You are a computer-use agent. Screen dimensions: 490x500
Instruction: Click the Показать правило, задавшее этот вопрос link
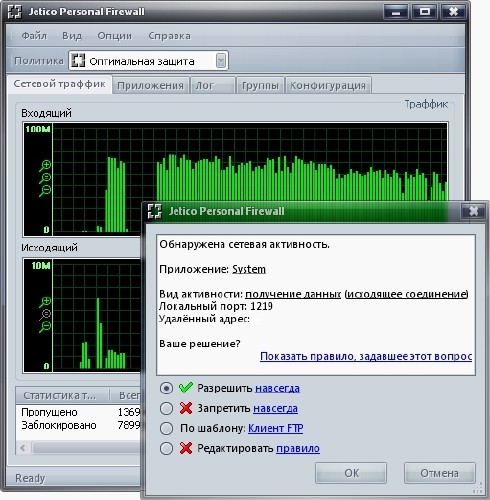366,356
